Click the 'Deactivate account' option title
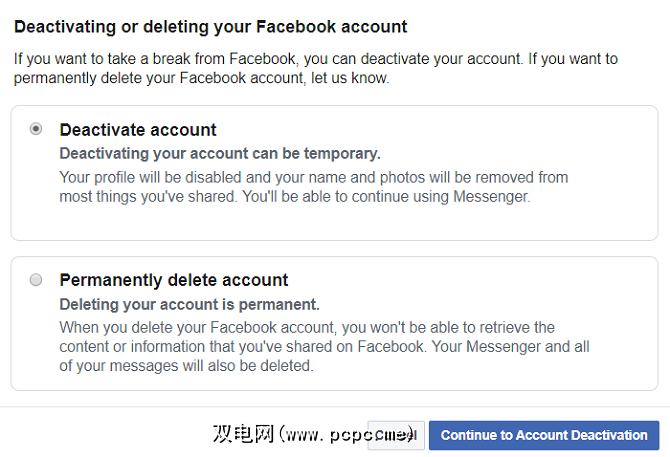This screenshot has height=457, width=670. click(x=138, y=130)
